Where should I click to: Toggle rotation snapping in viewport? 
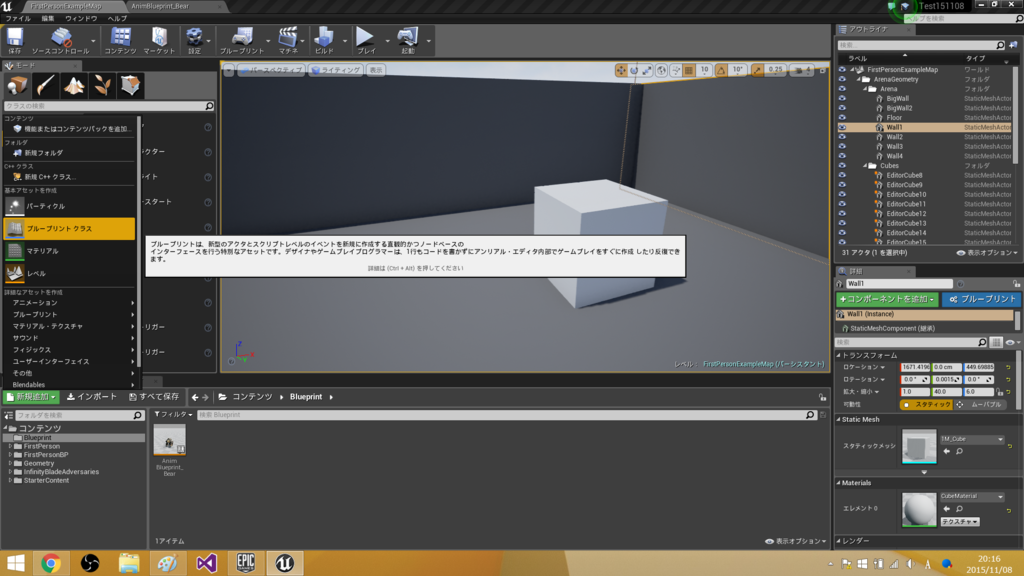click(721, 70)
